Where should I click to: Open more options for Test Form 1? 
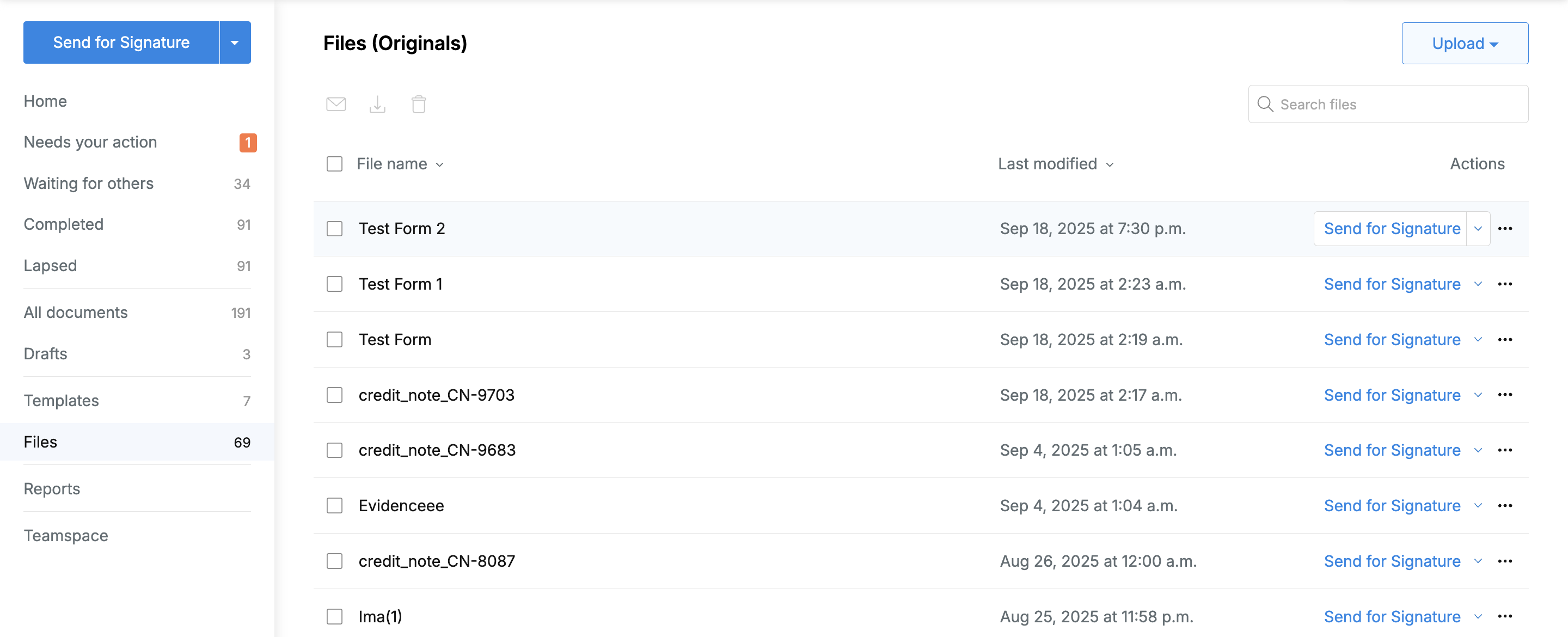(1505, 284)
